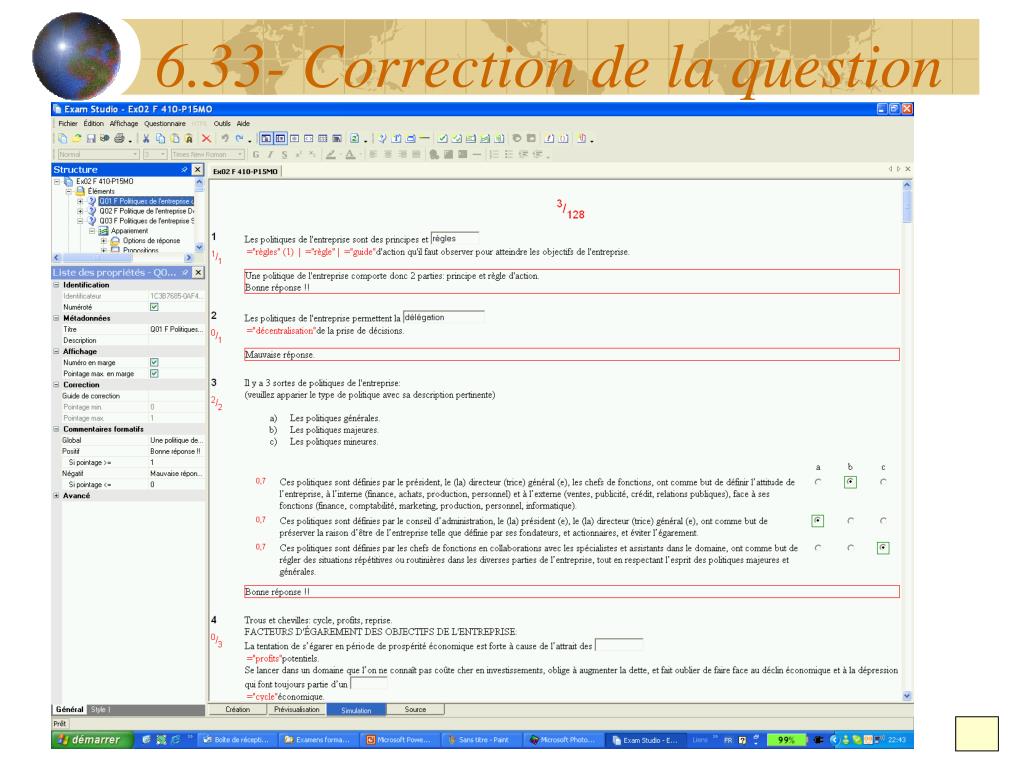
Task: Click the New document toolbar icon
Action: (63, 138)
